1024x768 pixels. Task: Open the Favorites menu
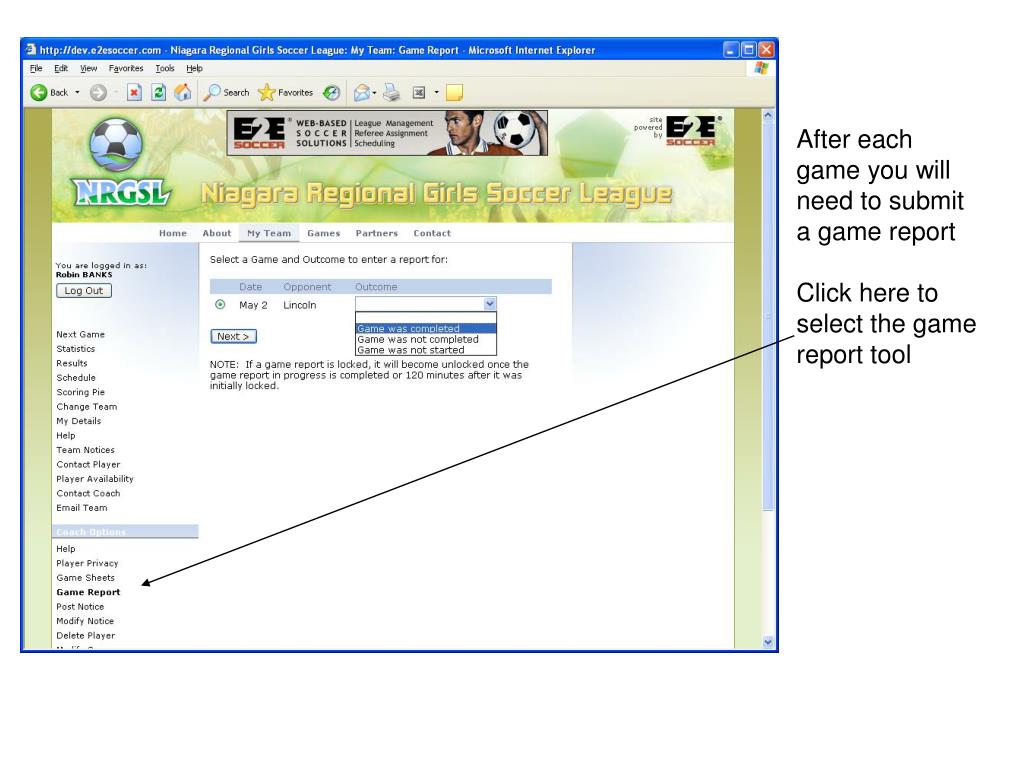click(x=126, y=68)
